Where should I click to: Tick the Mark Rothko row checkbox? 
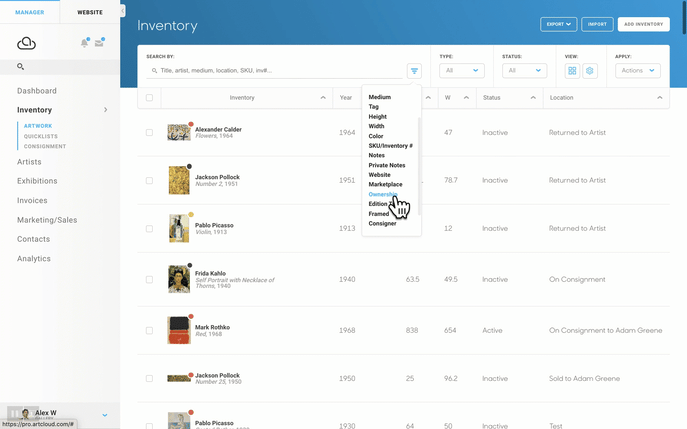click(x=149, y=330)
